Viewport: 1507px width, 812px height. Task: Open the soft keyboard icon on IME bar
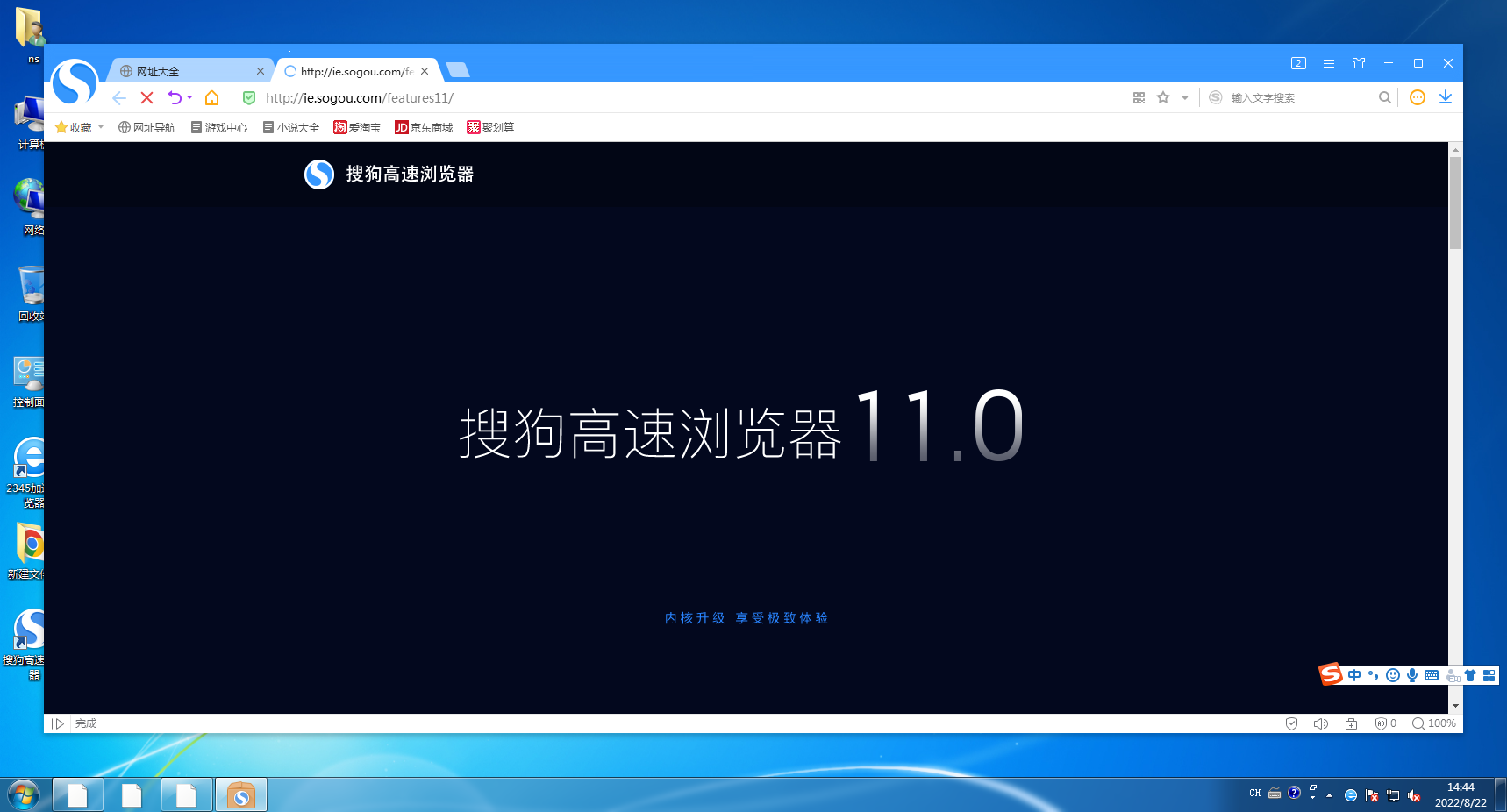1432,675
